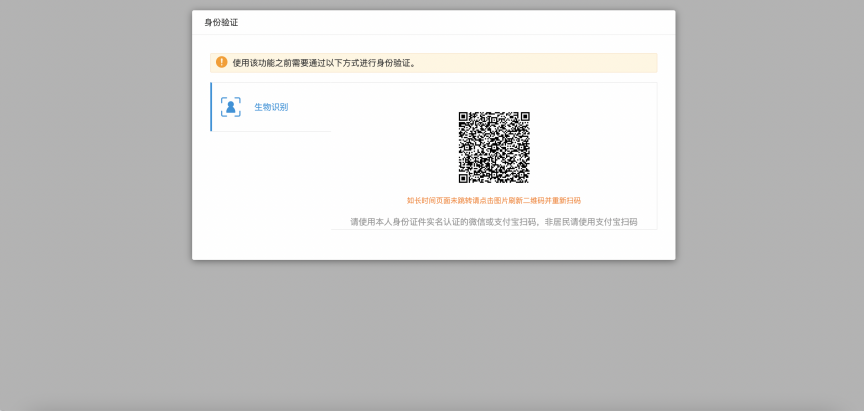The height and width of the screenshot is (411, 864).
Task: Click the orange warning exclamation icon
Action: tap(222, 62)
